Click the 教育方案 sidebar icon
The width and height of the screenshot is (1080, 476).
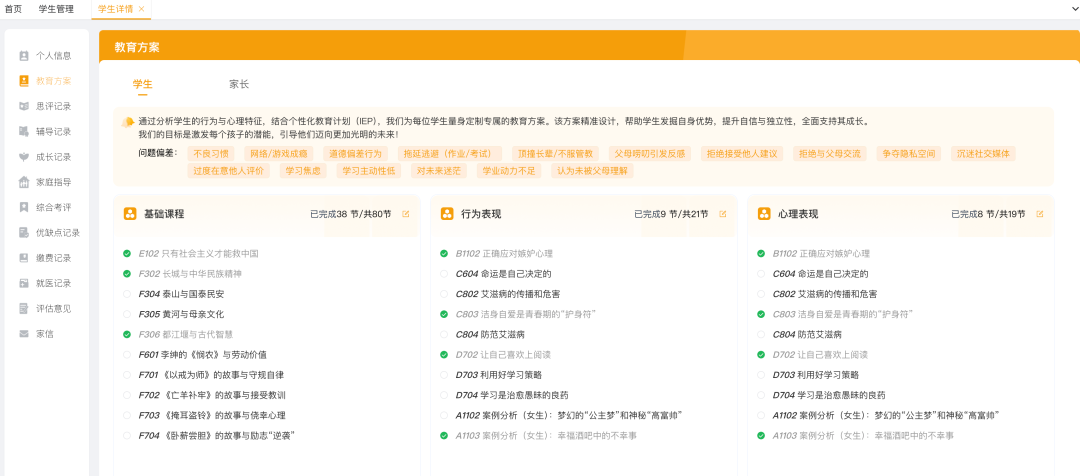pos(24,81)
